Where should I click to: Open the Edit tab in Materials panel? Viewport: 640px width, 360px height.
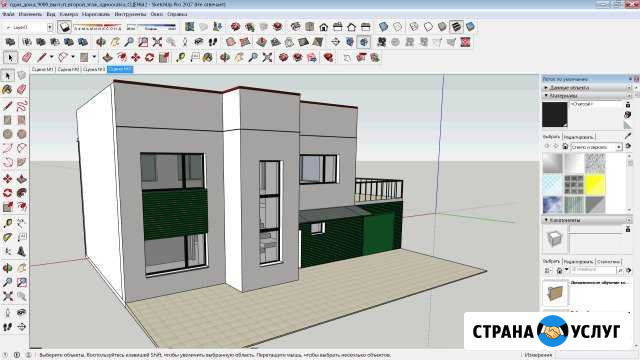click(x=578, y=137)
